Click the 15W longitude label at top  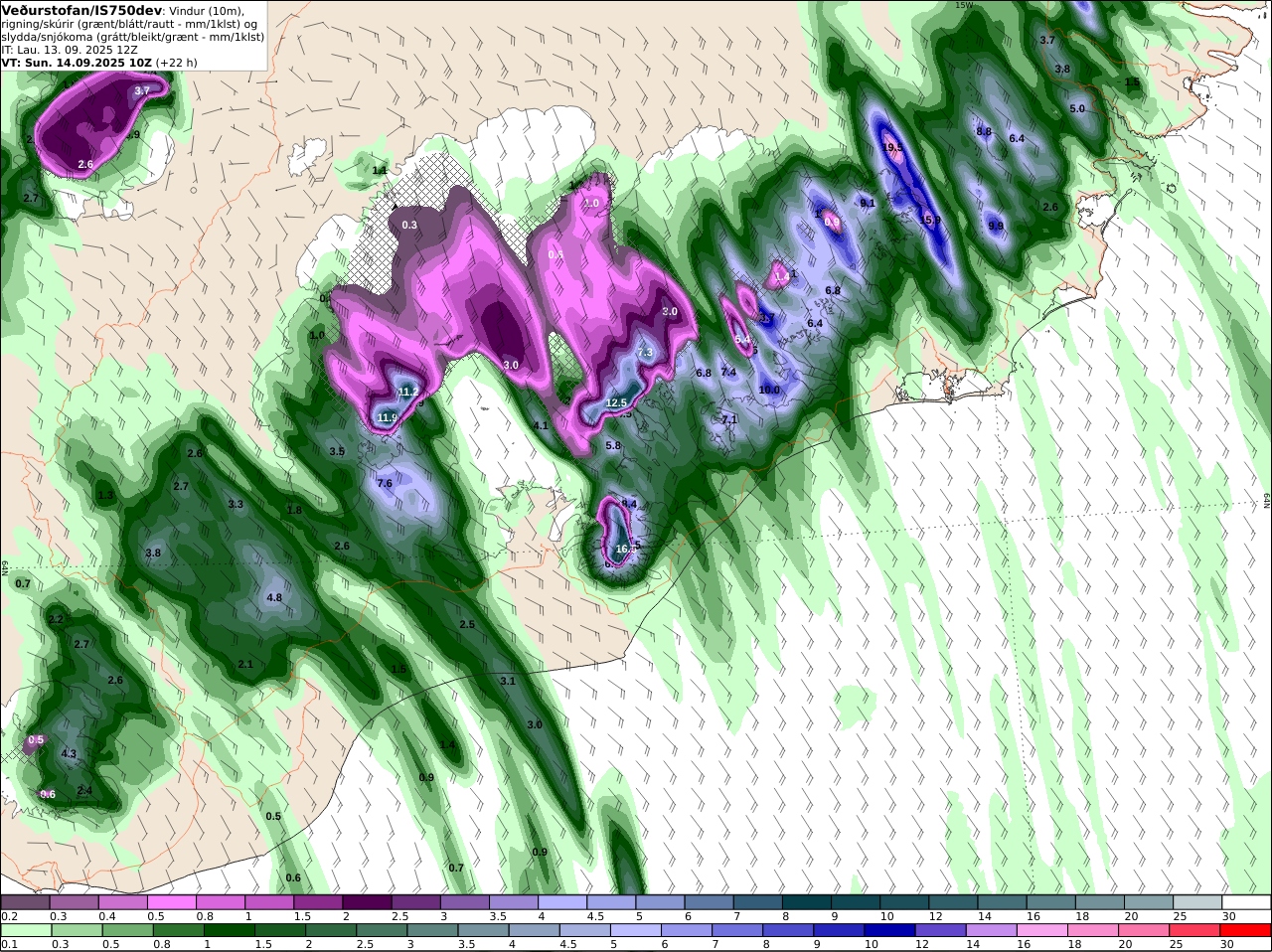(962, 5)
